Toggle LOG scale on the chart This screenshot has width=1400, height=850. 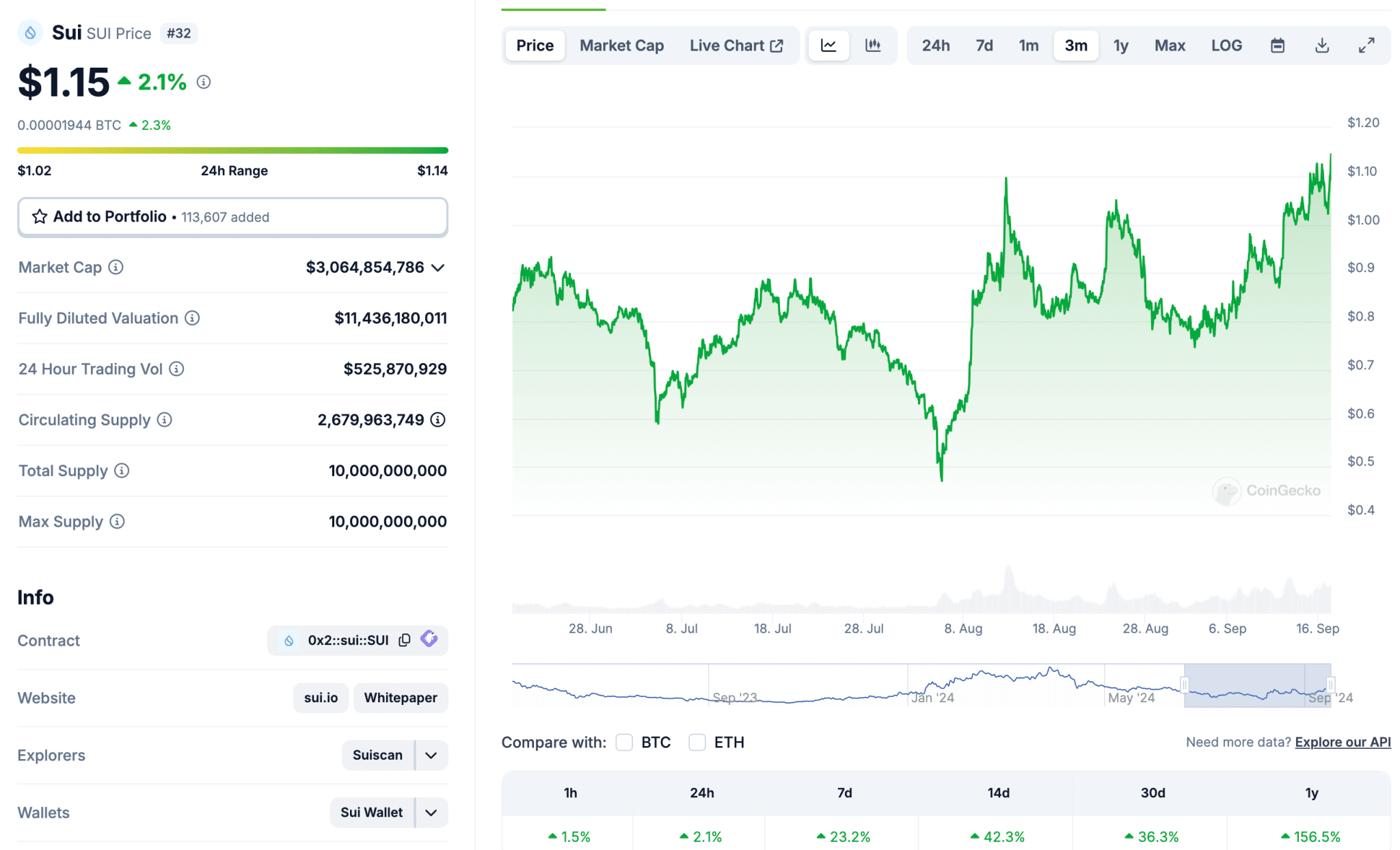point(1226,46)
